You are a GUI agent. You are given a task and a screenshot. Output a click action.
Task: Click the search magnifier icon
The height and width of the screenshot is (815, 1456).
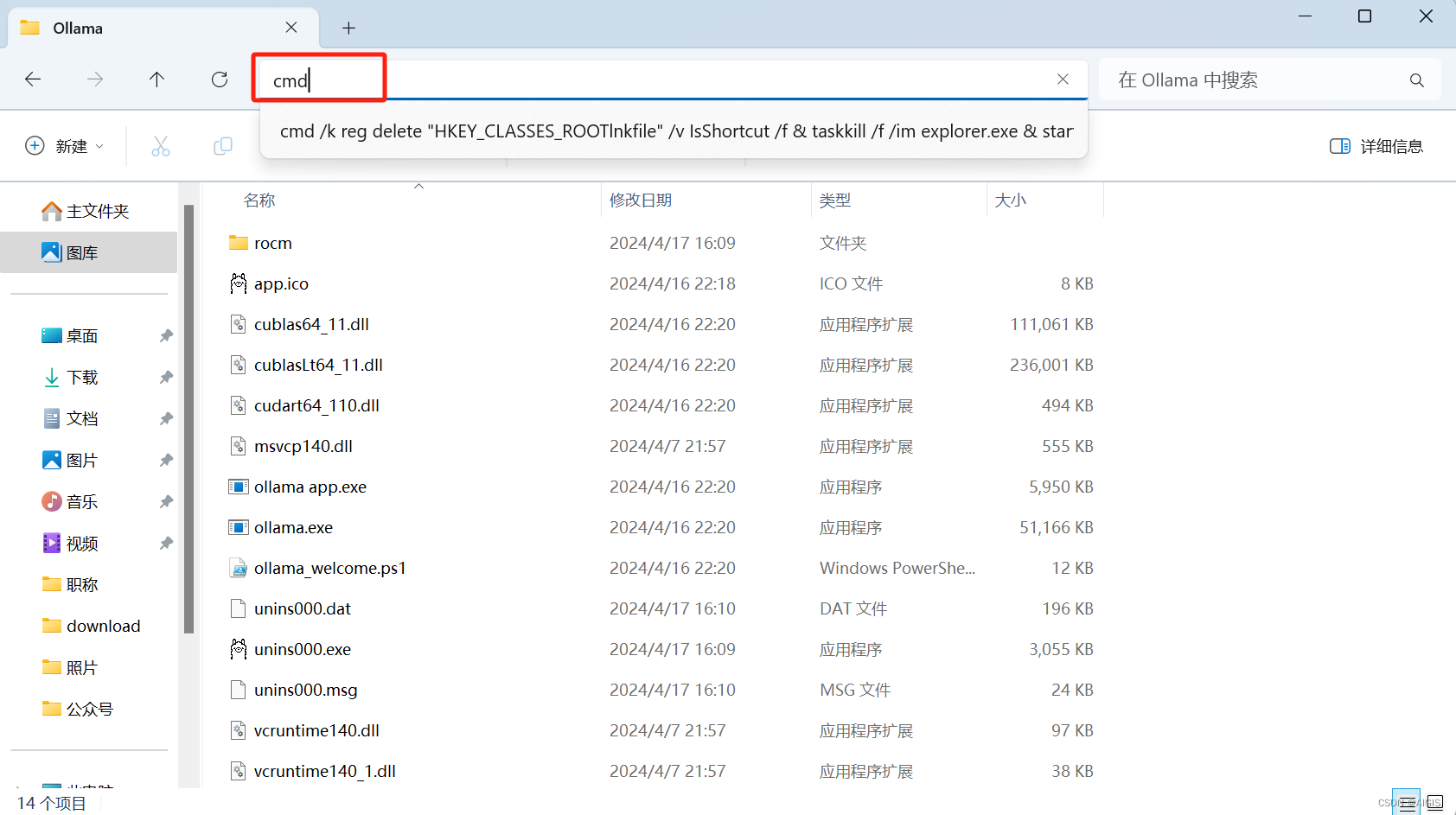point(1416,80)
